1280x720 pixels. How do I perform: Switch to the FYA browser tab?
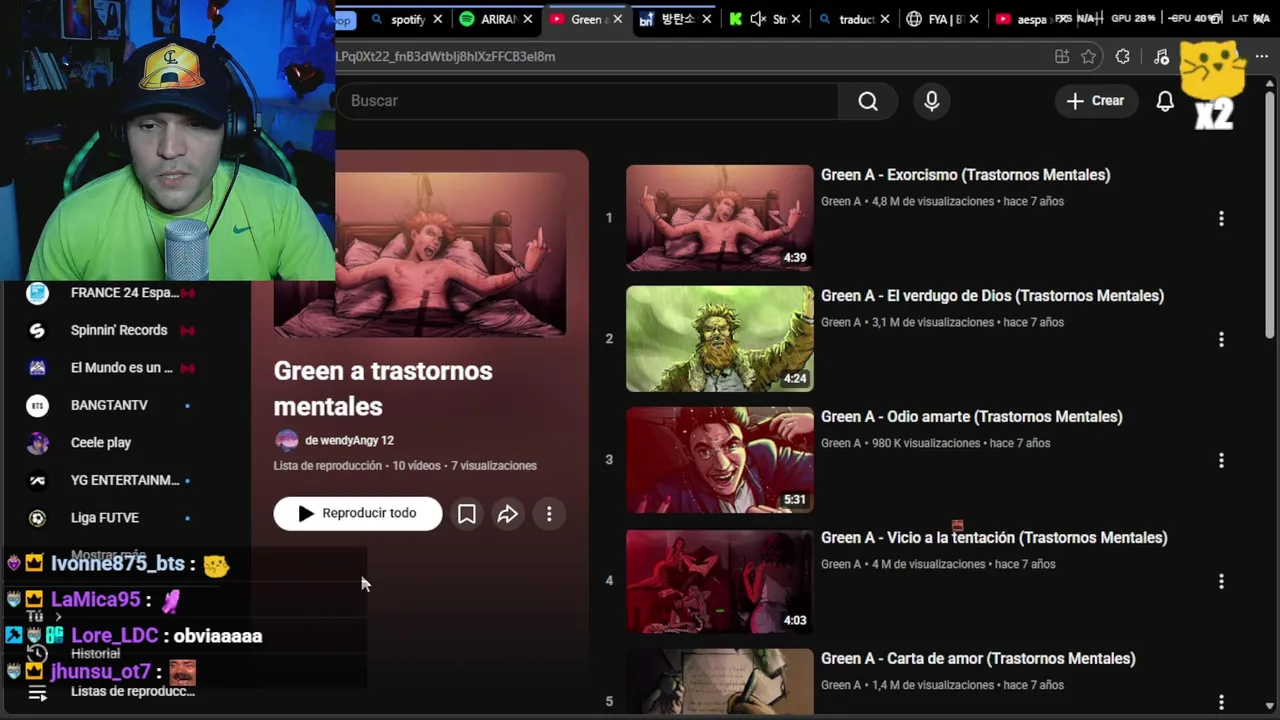944,19
